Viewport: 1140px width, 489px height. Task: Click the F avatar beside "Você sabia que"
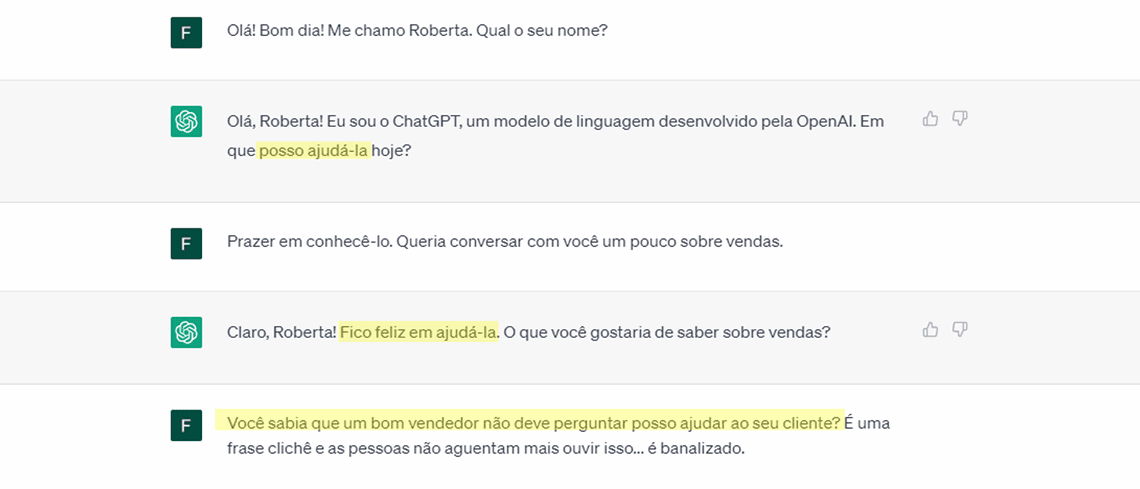pyautogui.click(x=186, y=425)
